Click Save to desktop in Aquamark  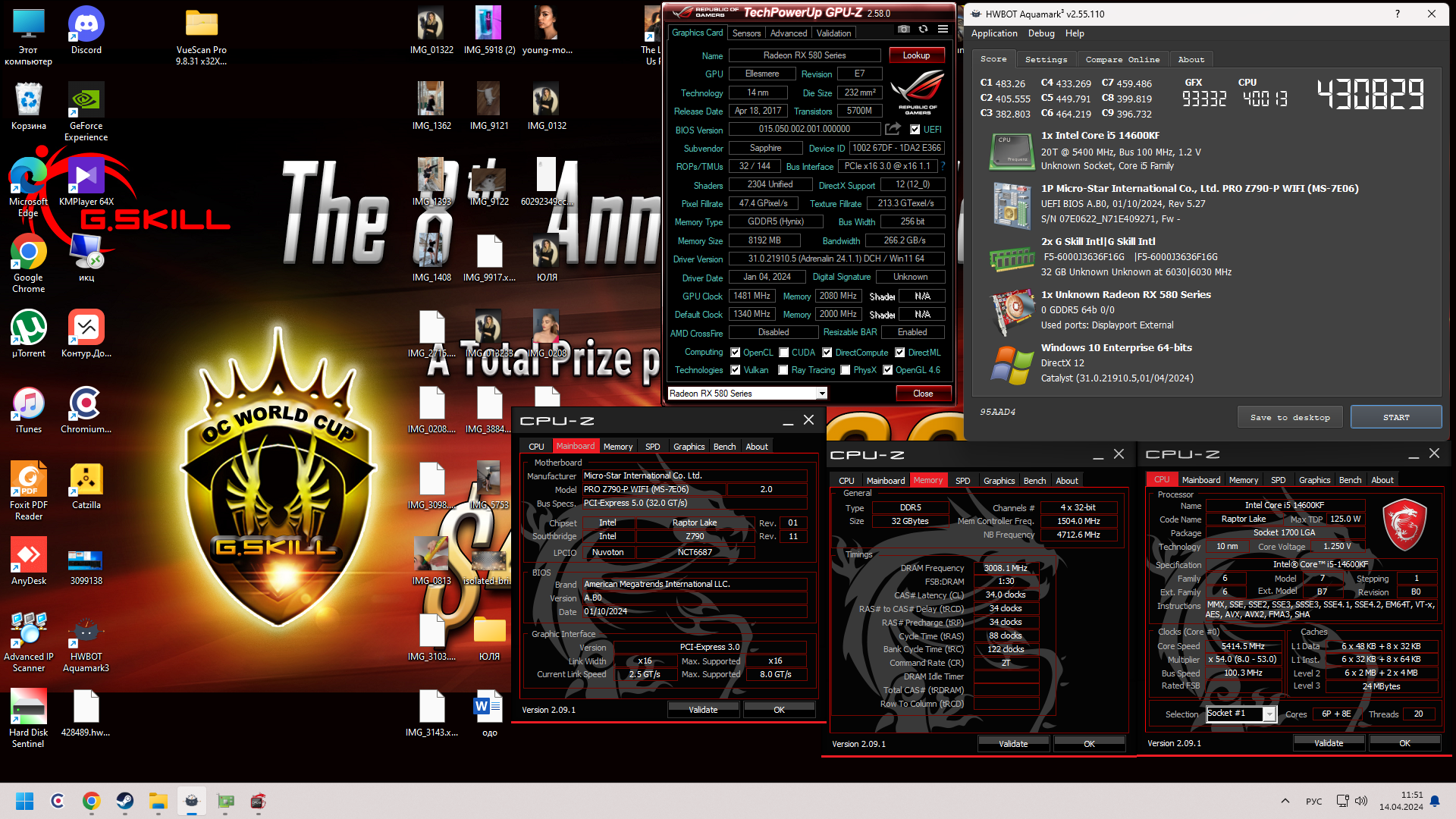tap(1290, 417)
